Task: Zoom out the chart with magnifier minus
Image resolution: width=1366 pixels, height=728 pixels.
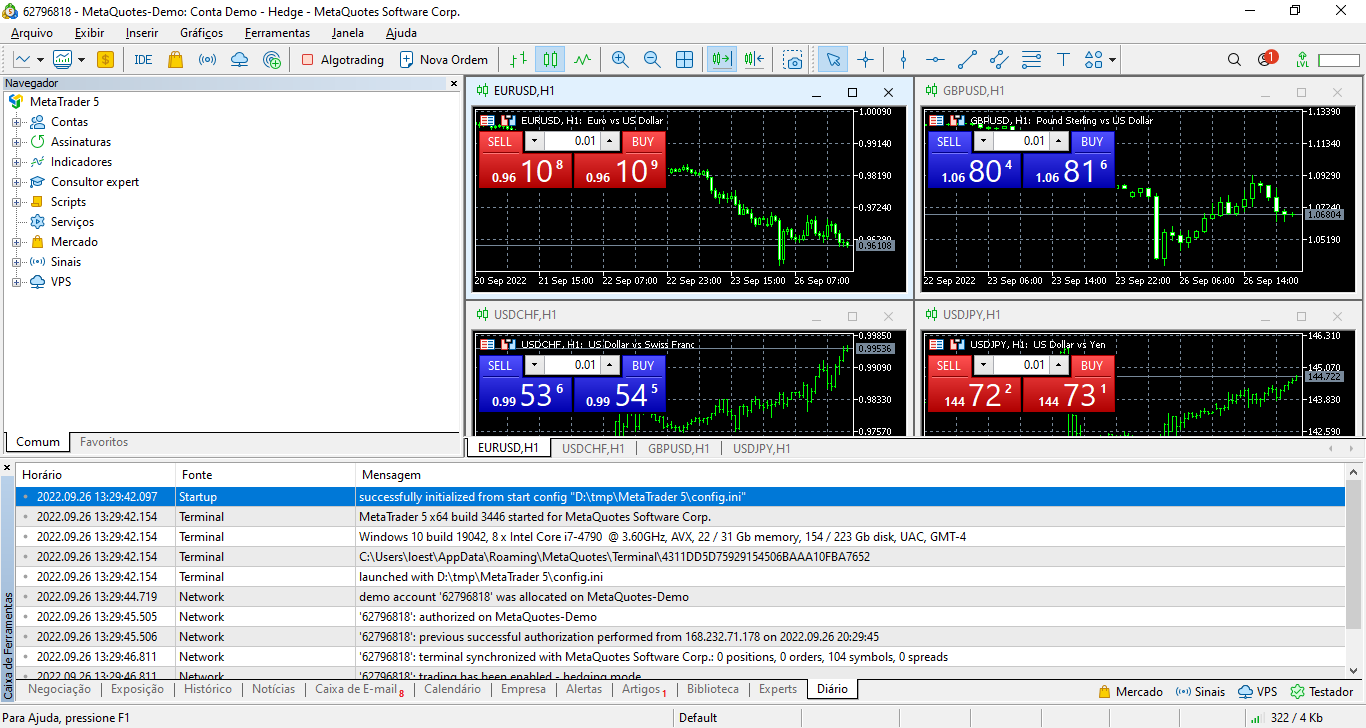Action: [x=652, y=60]
